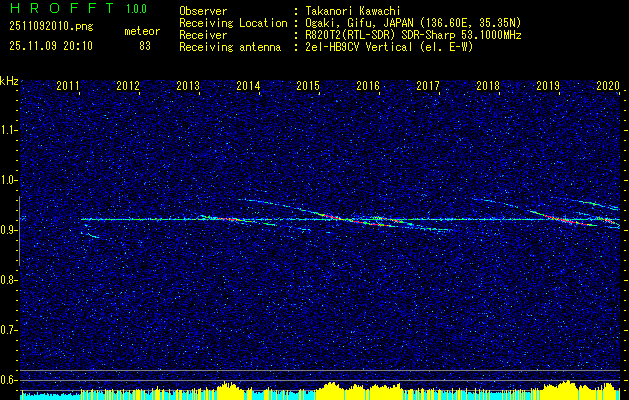Image resolution: width=629 pixels, height=400 pixels.
Task: Click the 'meteor' label
Action: pyautogui.click(x=142, y=31)
